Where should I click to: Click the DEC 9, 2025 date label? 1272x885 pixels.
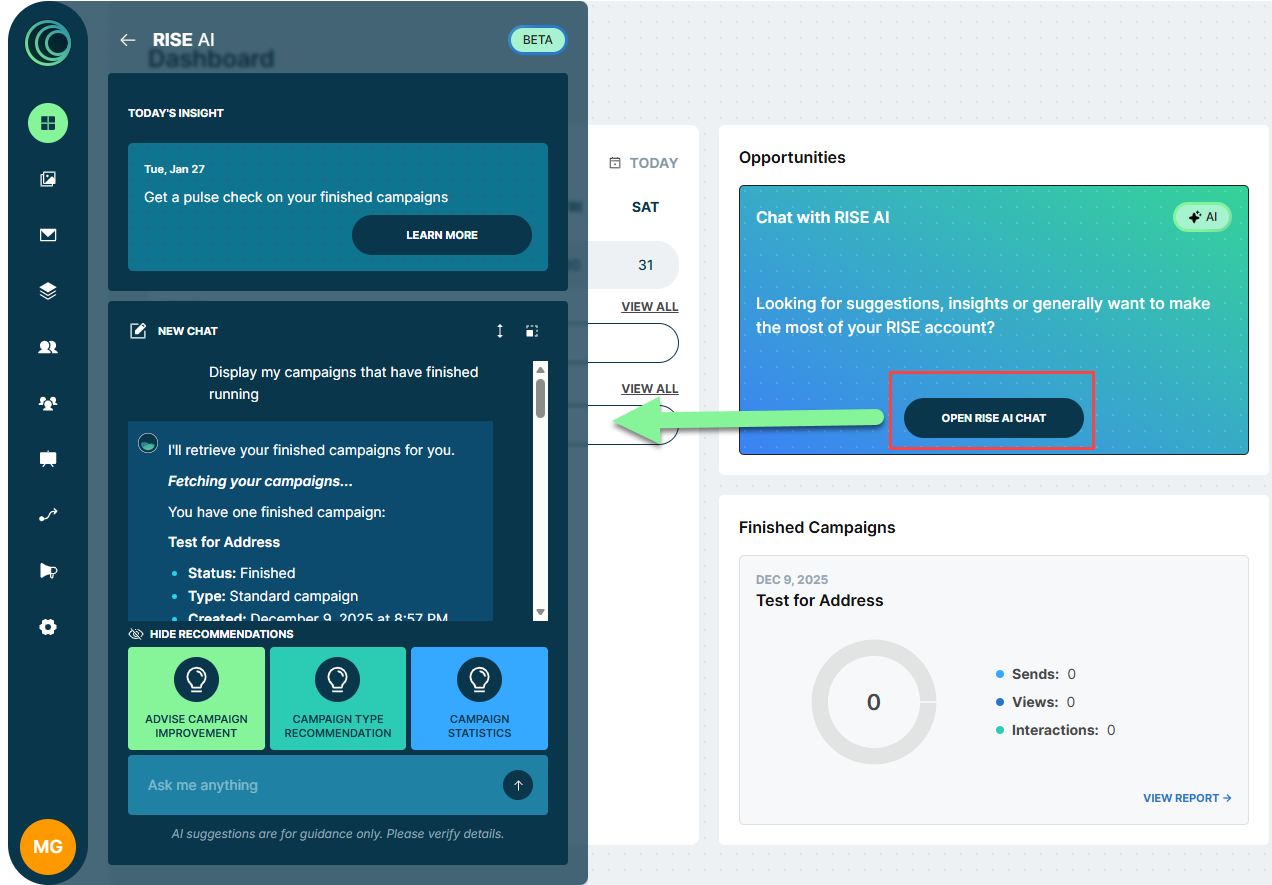point(792,580)
